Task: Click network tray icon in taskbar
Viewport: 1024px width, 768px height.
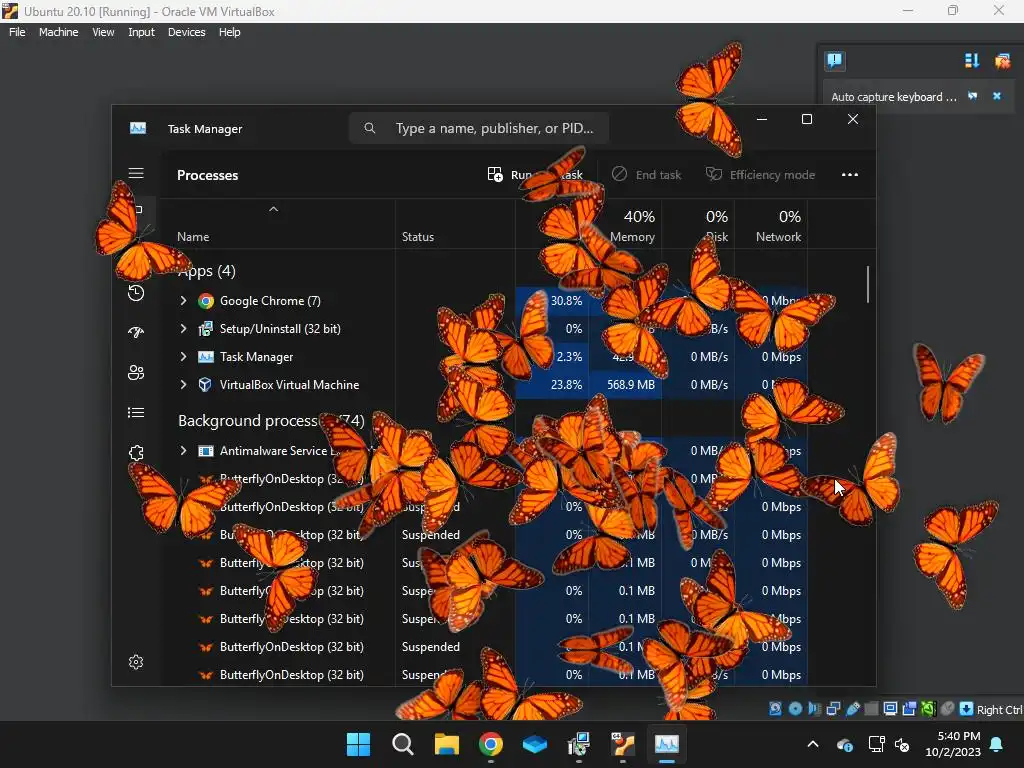Action: pyautogui.click(x=876, y=744)
